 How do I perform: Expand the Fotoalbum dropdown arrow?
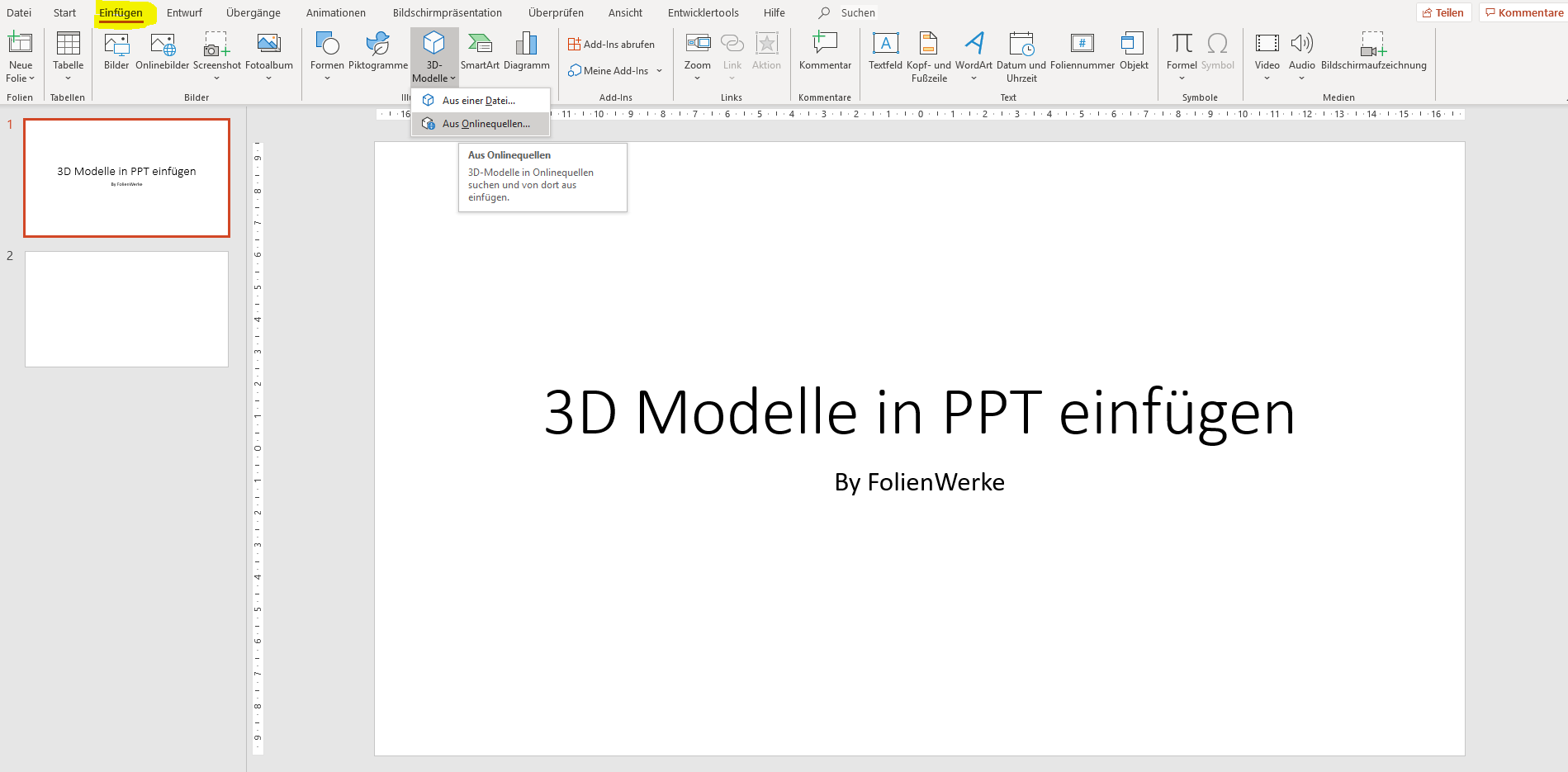tap(268, 78)
